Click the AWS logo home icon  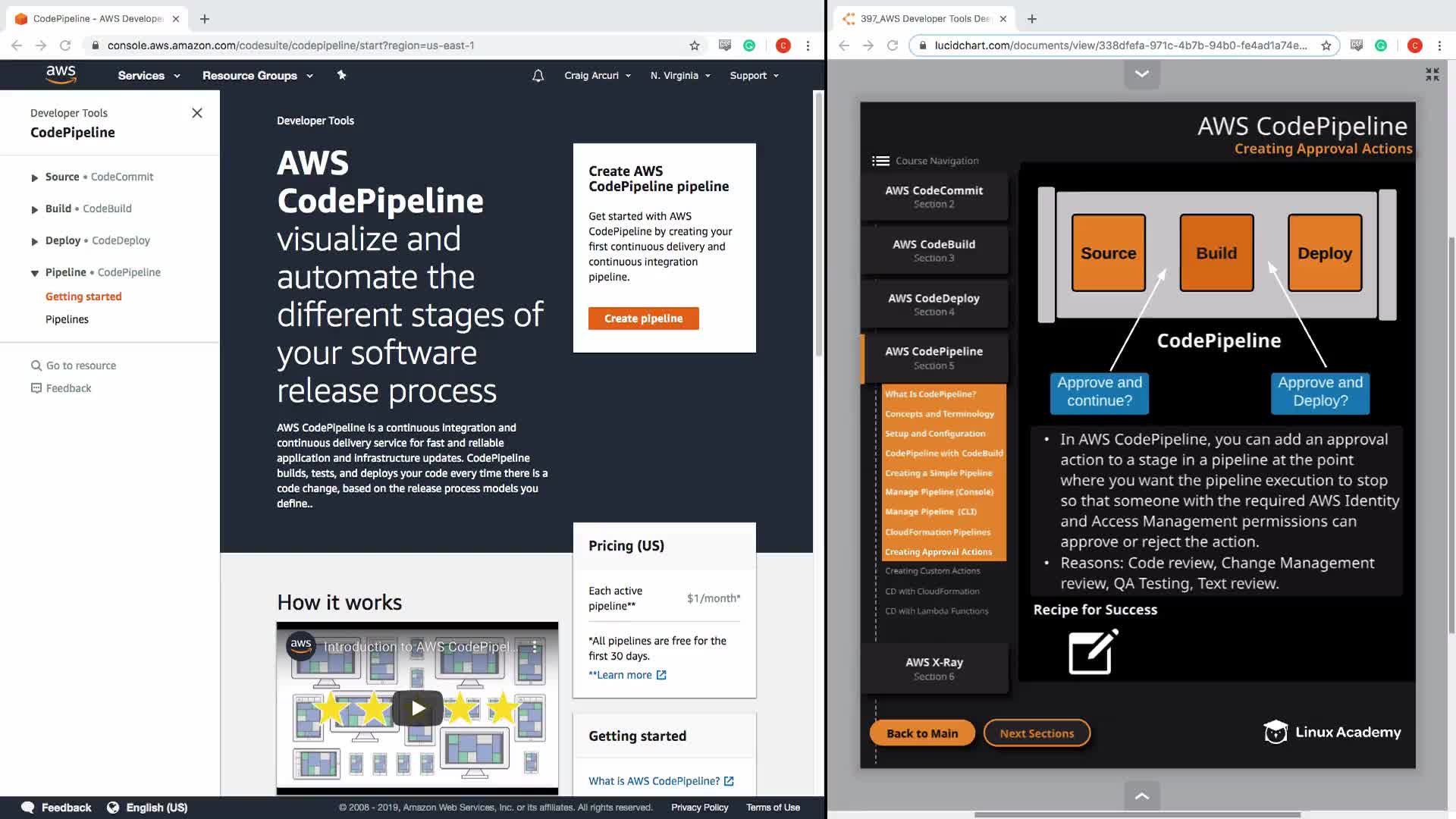61,74
